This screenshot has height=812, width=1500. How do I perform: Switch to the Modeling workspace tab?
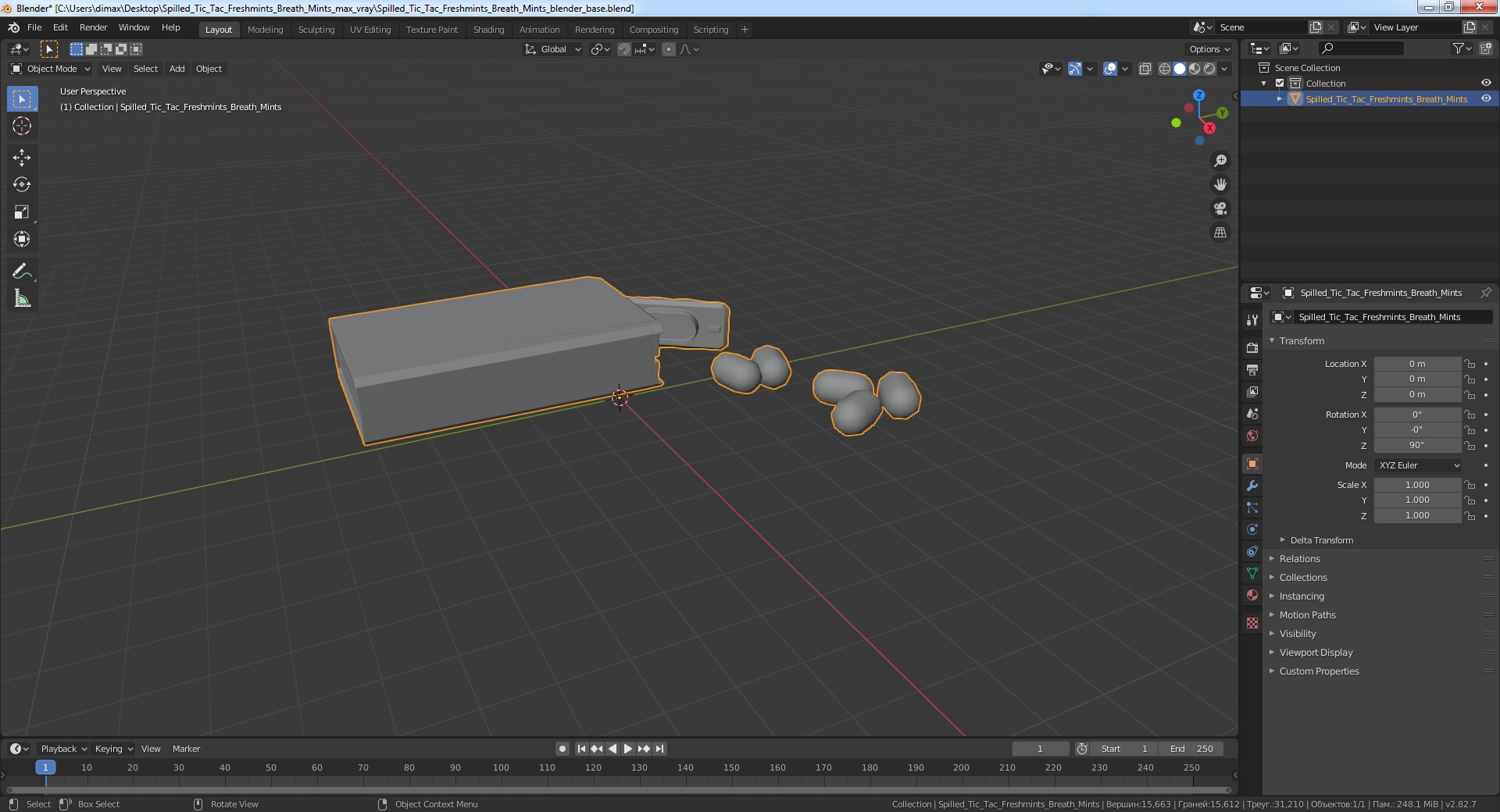[x=265, y=30]
